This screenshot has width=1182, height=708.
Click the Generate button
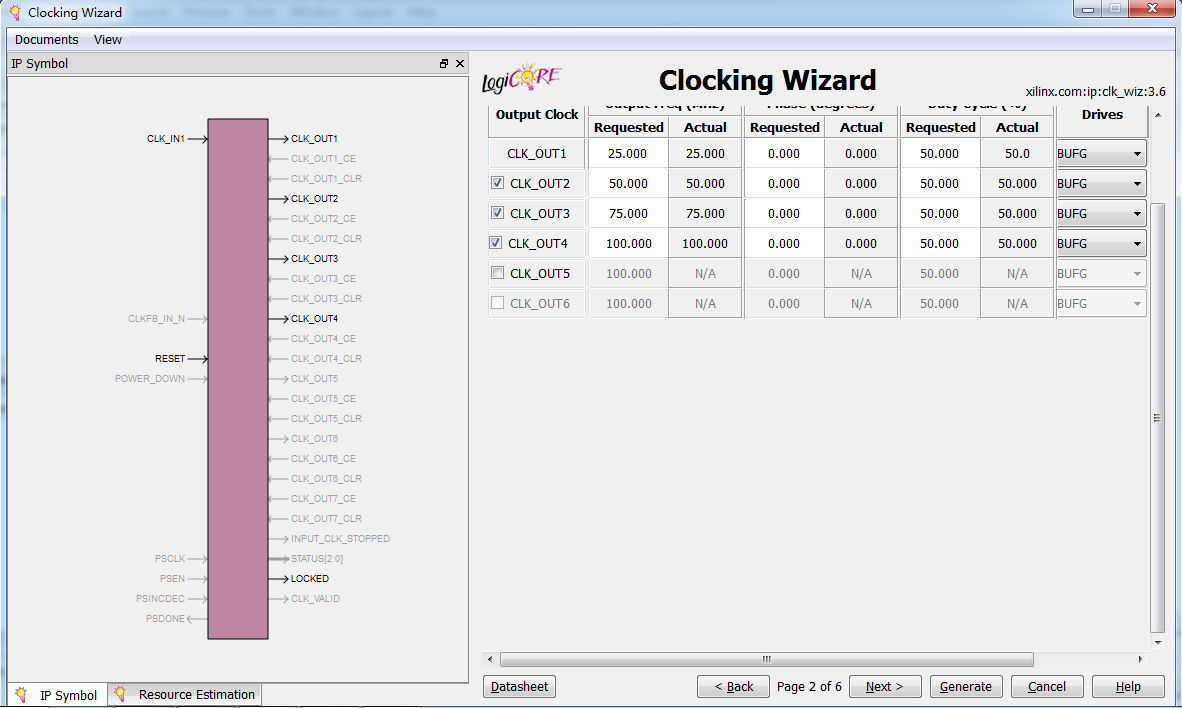tap(966, 686)
